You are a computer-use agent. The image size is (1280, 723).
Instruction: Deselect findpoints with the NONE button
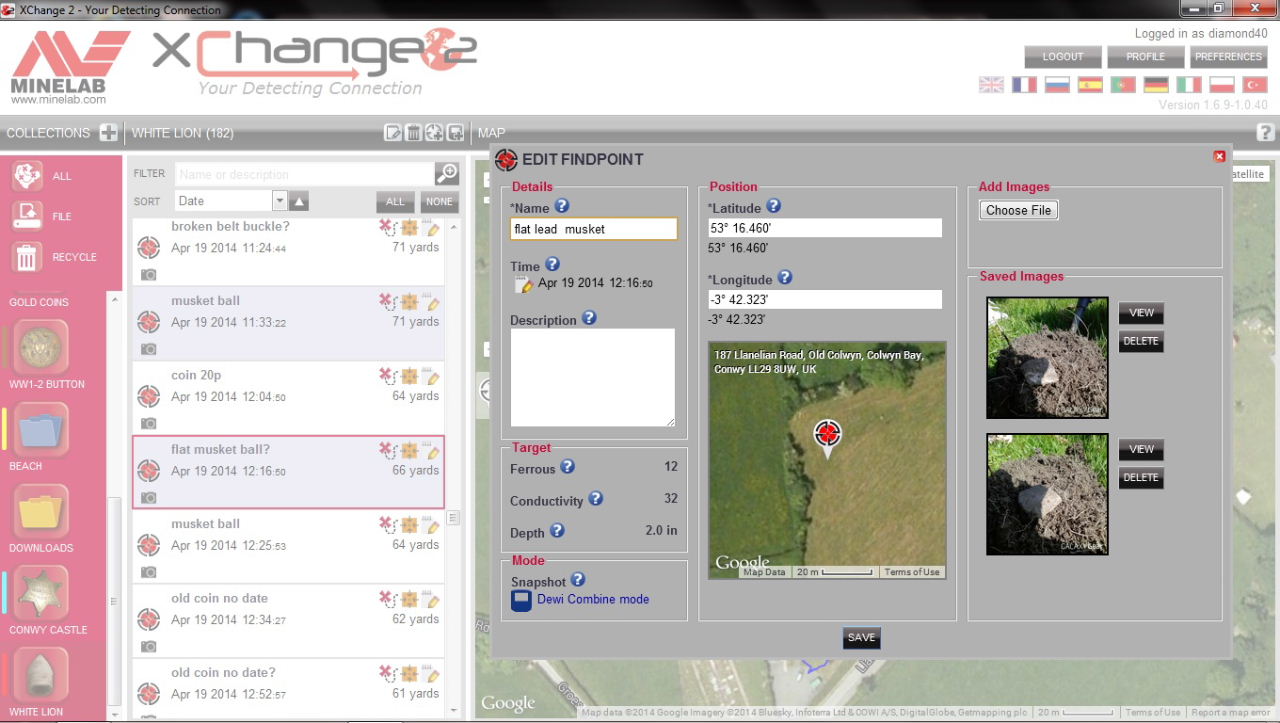coord(439,201)
